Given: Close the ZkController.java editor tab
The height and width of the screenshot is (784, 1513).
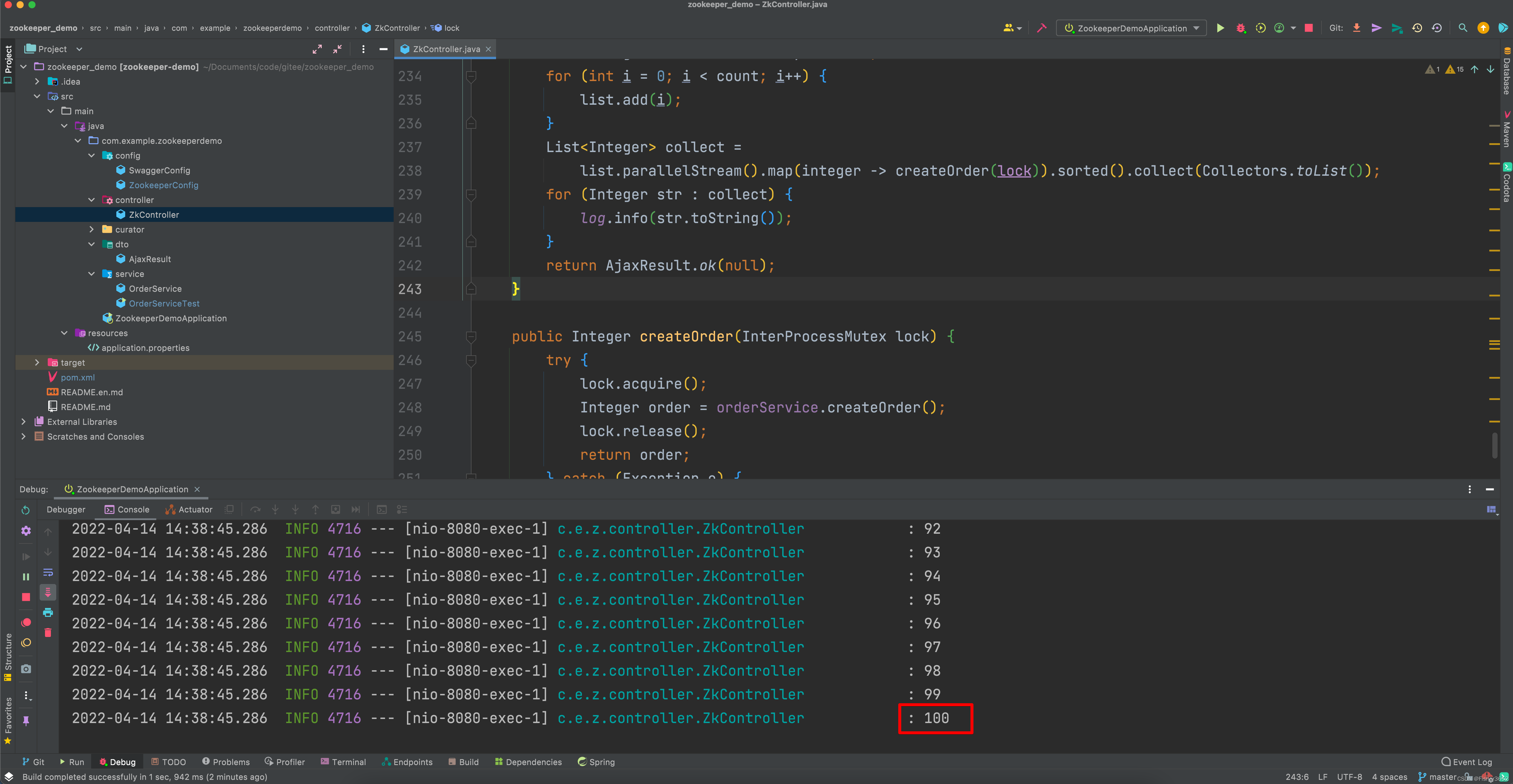Looking at the screenshot, I should coord(488,49).
